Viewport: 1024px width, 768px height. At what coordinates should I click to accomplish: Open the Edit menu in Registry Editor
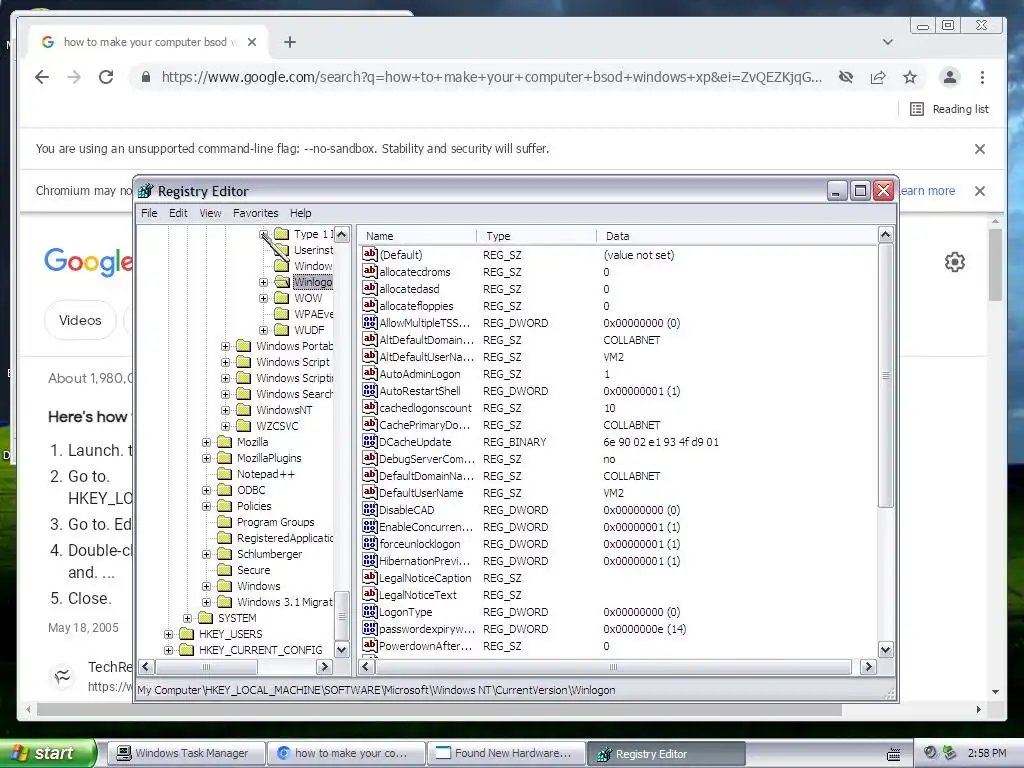pos(178,213)
